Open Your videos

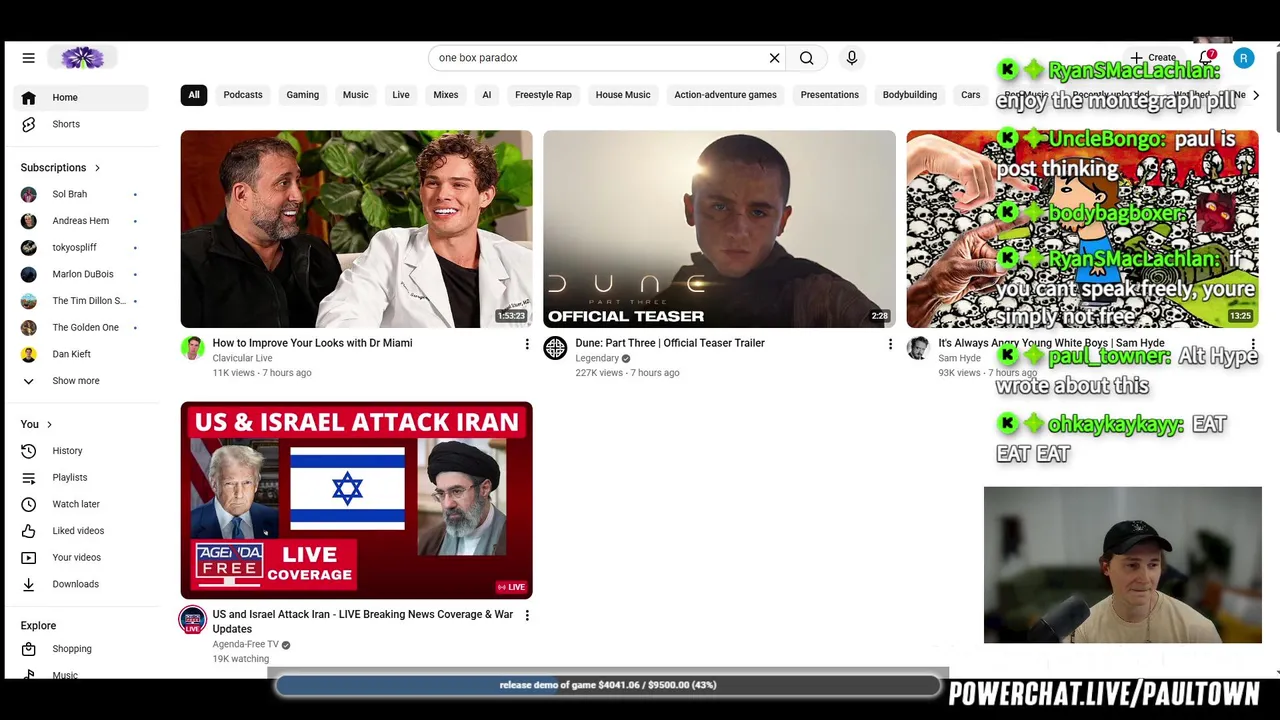[83, 558]
